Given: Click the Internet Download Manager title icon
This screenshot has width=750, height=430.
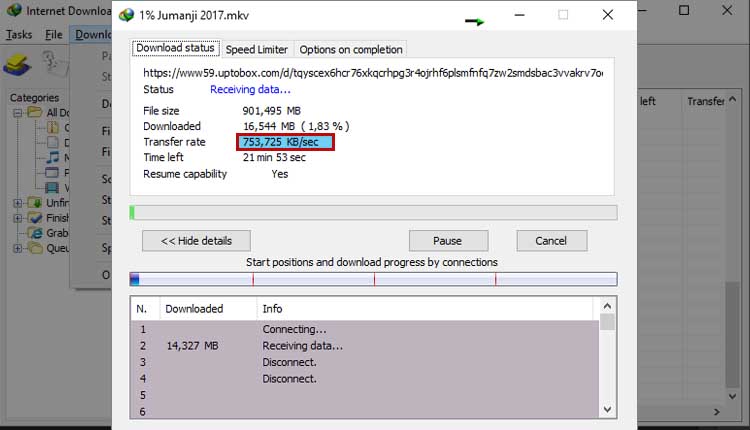Looking at the screenshot, I should 14,10.
